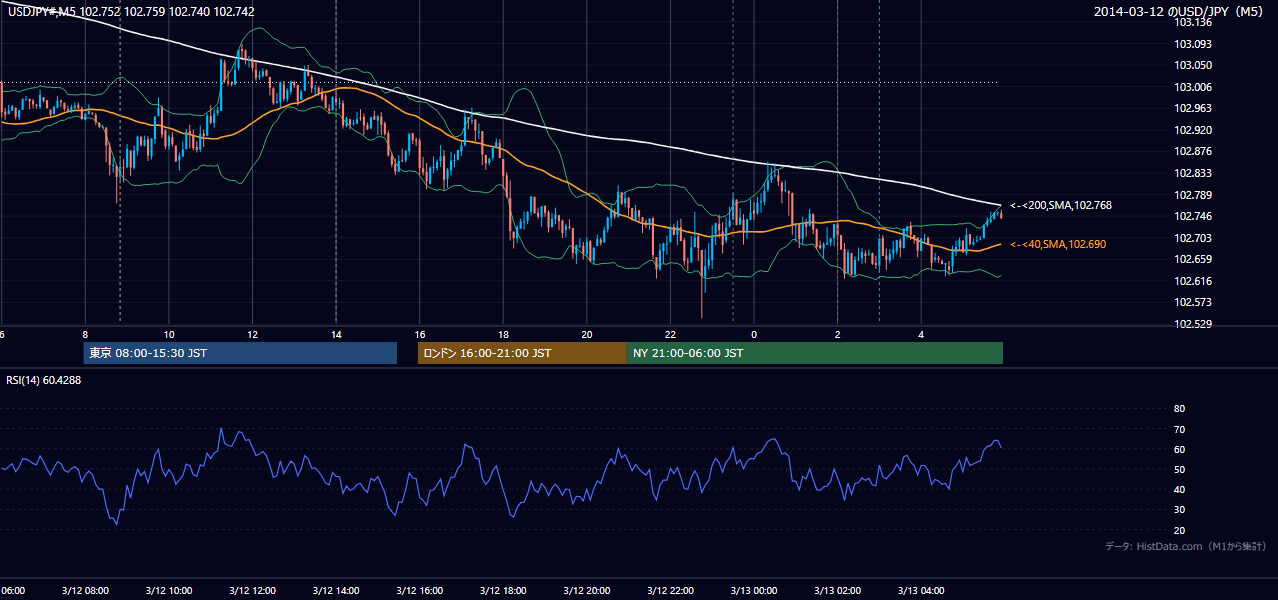Screen dimensions: 1278x600
Task: Click the RSI 40 level label
Action: click(1179, 490)
